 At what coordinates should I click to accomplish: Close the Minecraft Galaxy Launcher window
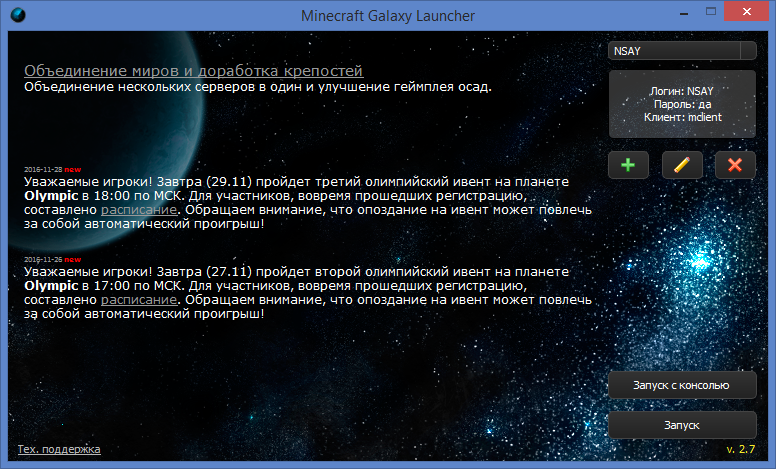pyautogui.click(x=747, y=11)
